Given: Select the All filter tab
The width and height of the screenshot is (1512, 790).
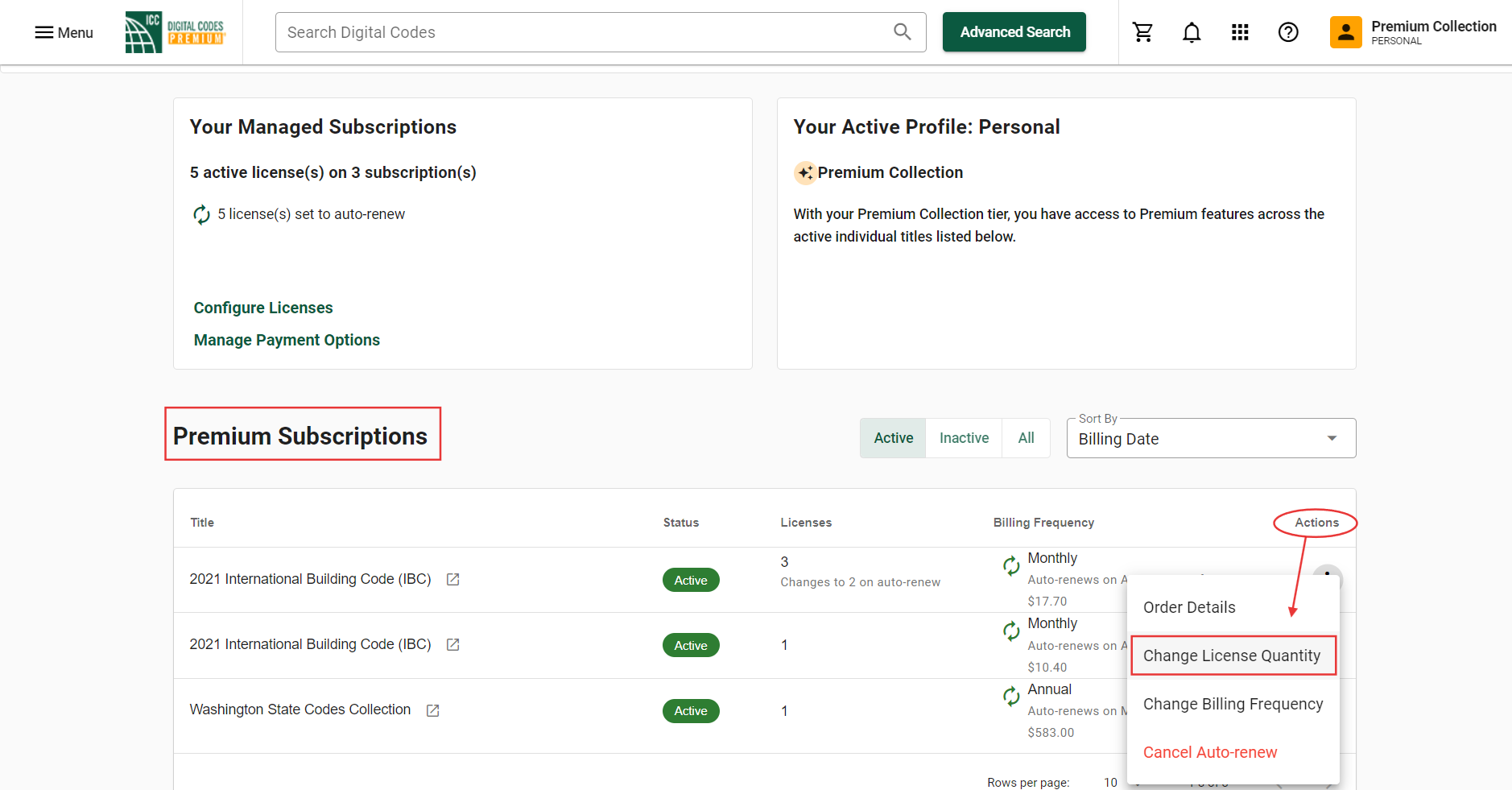Looking at the screenshot, I should click(1026, 438).
